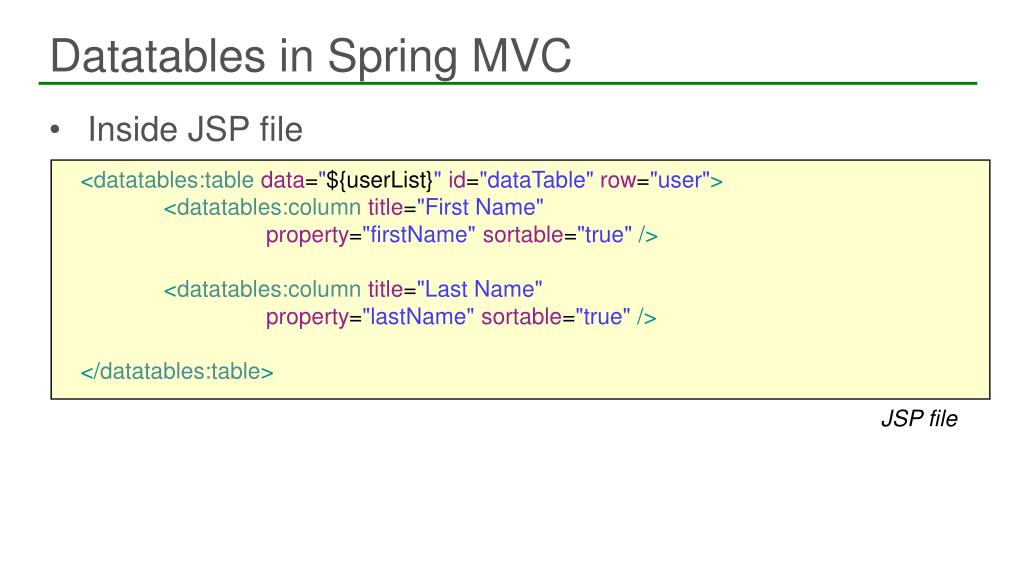The image size is (1024, 576).
Task: Select the title value "First Name"
Action: coord(480,208)
